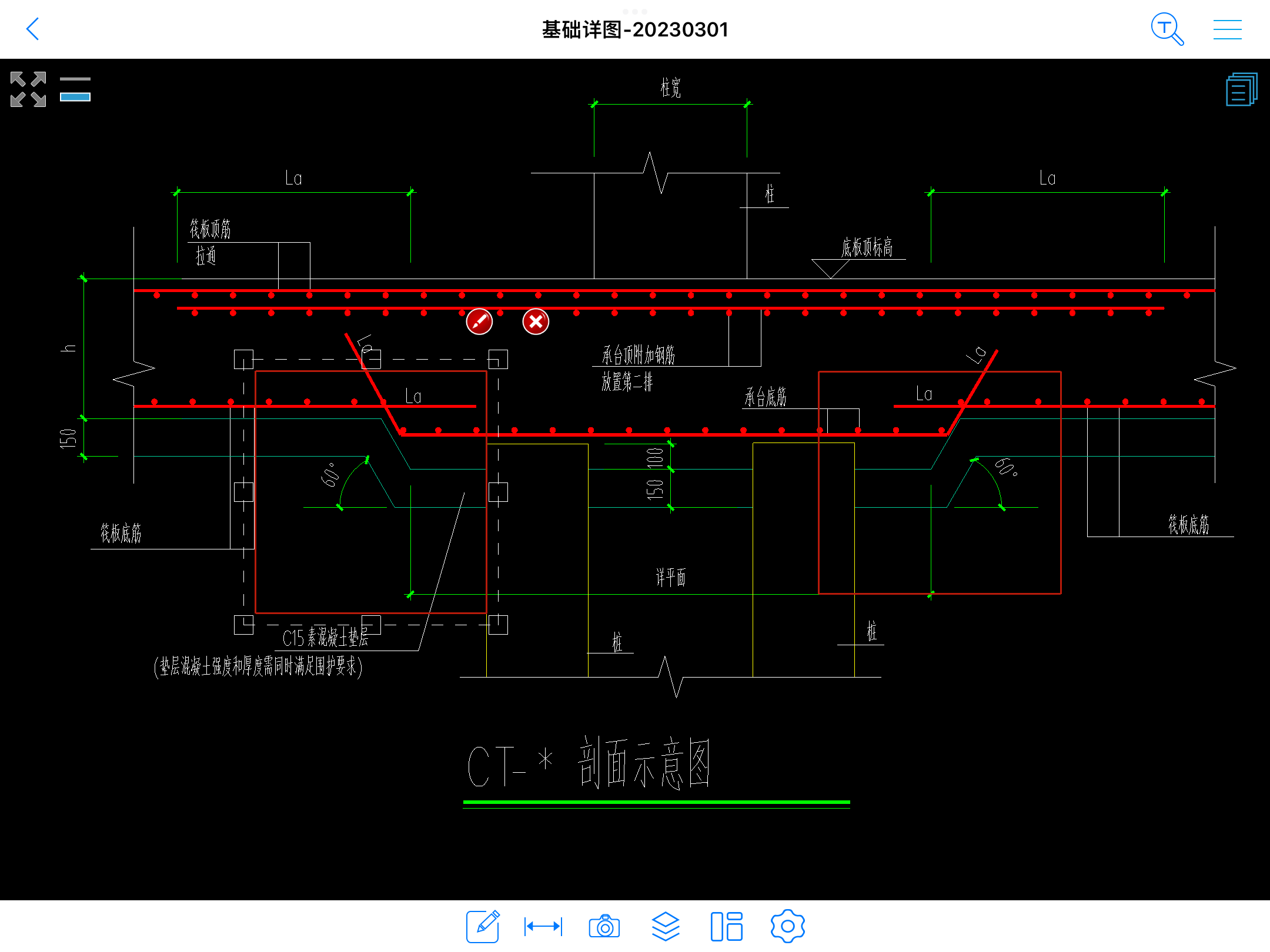Open the layout view tool
This screenshot has width=1270, height=952.
click(x=727, y=927)
